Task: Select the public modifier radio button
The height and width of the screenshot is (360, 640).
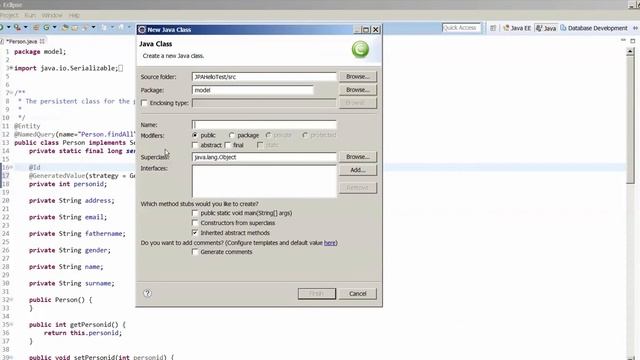Action: tap(195, 135)
